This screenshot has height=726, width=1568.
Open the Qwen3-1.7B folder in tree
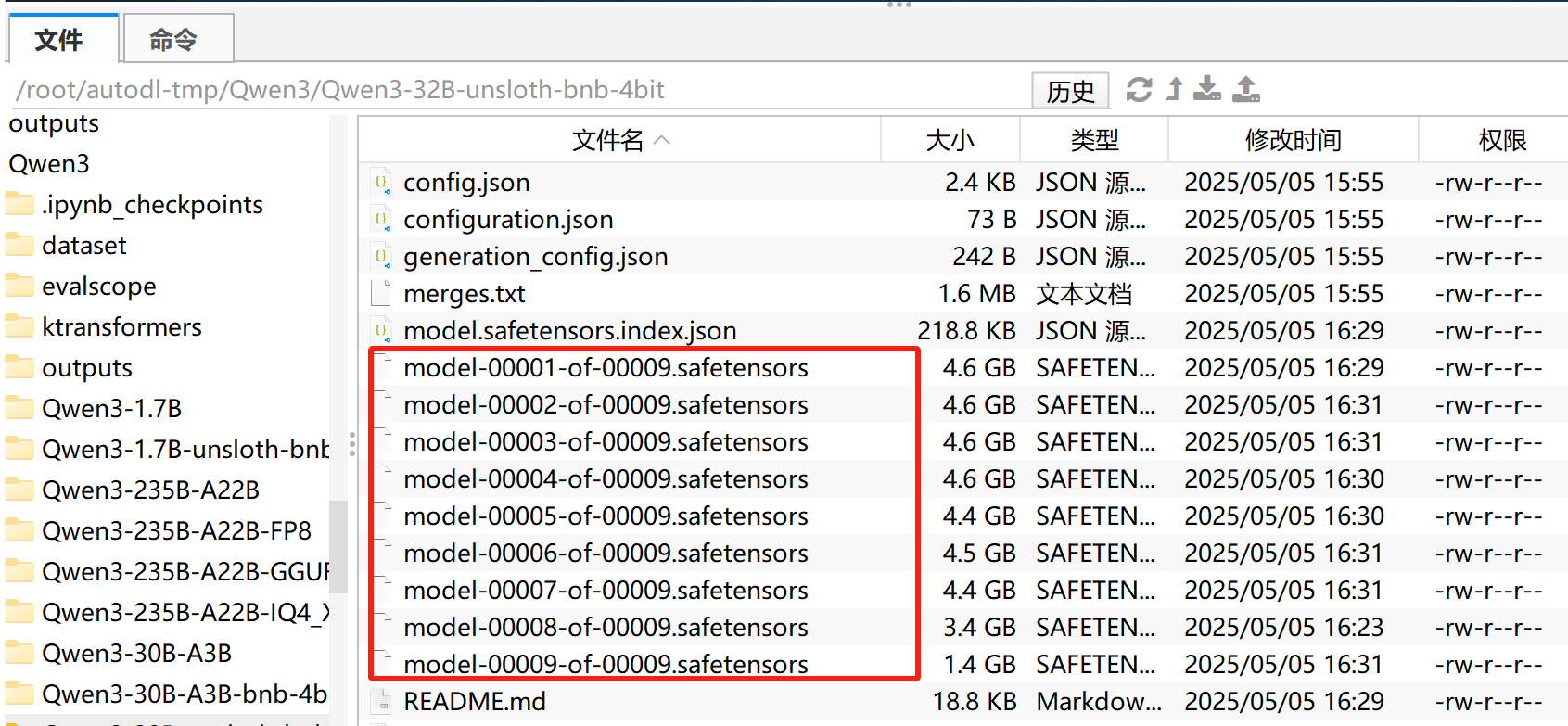[x=112, y=409]
